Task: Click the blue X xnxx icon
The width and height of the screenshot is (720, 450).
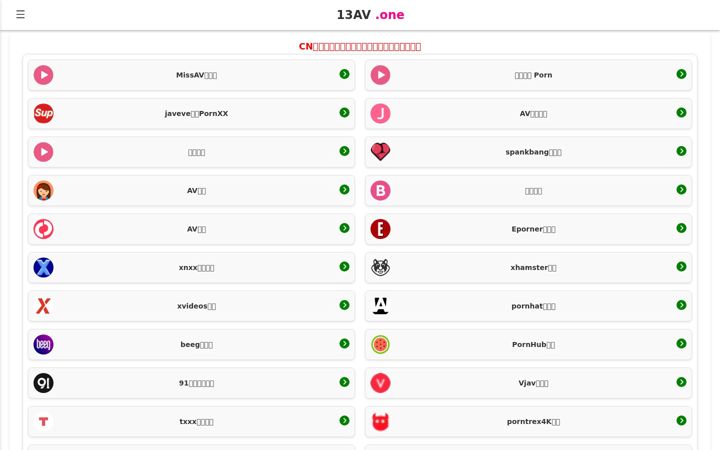Action: click(44, 268)
